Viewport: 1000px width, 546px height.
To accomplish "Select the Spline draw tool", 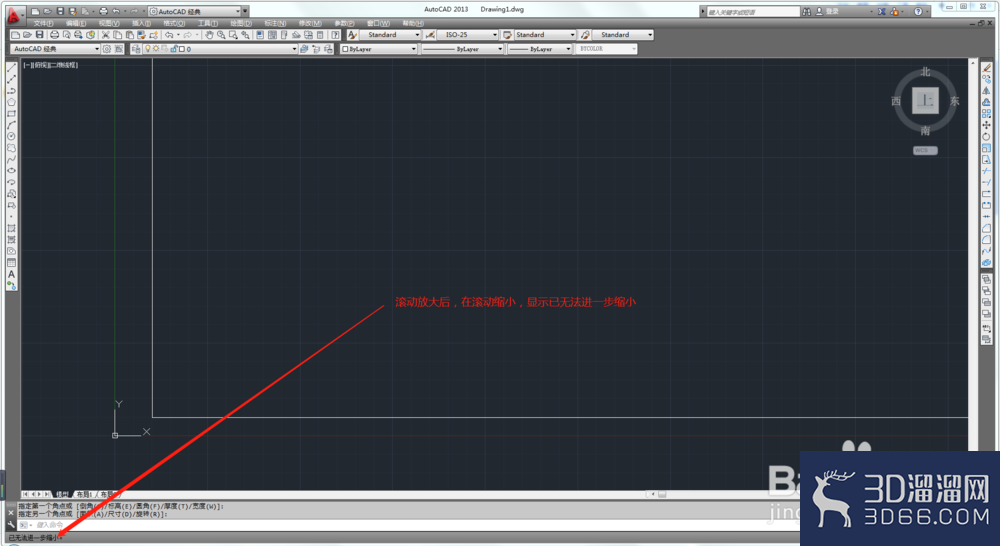I will 11,159.
